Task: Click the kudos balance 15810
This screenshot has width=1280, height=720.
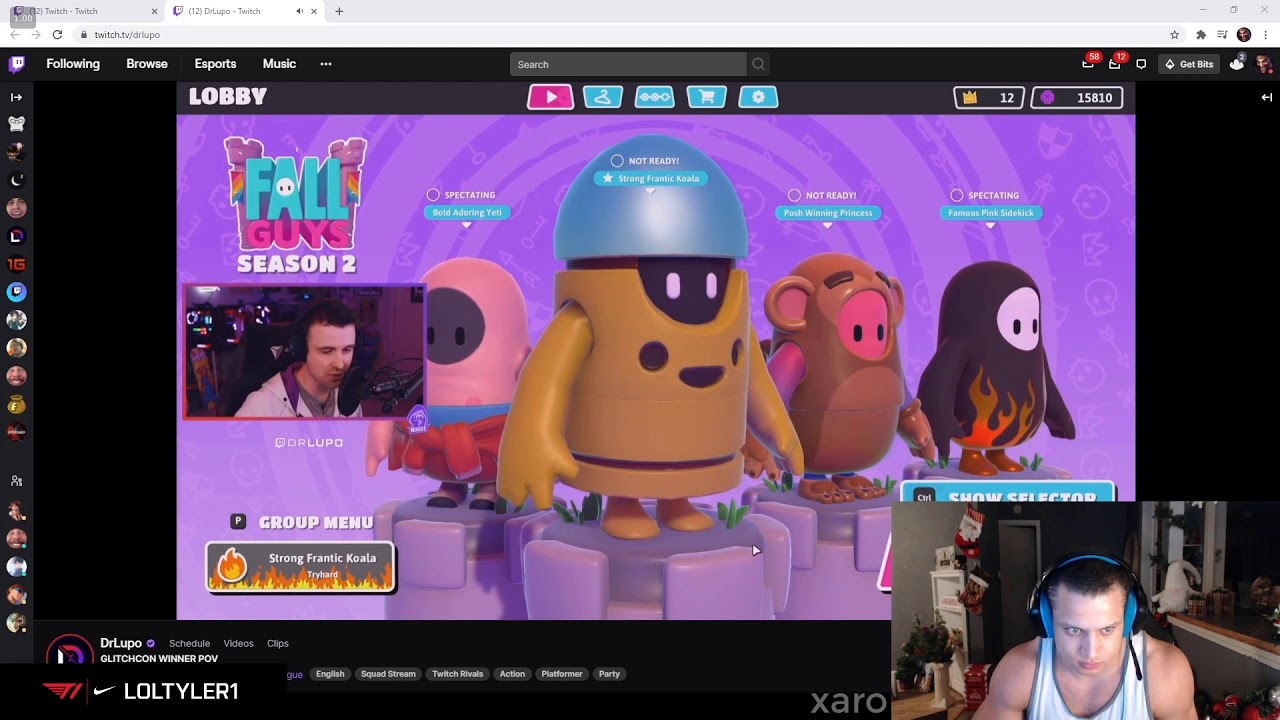Action: tap(1077, 98)
